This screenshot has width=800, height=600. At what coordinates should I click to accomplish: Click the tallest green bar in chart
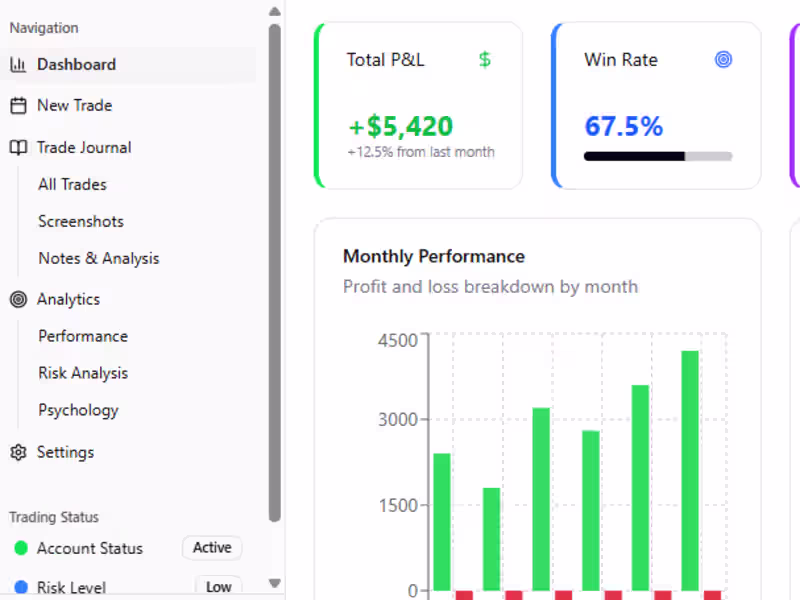(x=690, y=470)
